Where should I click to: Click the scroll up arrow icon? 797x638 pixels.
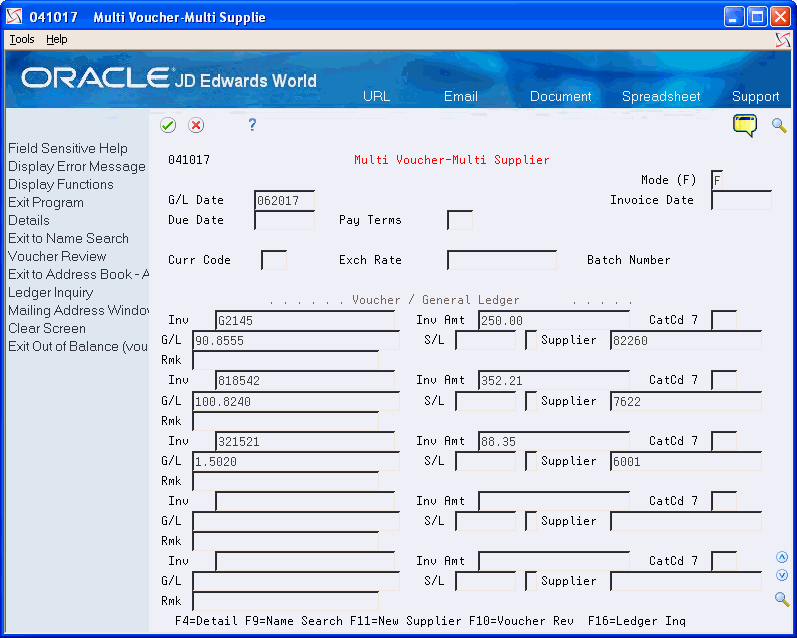(x=782, y=557)
